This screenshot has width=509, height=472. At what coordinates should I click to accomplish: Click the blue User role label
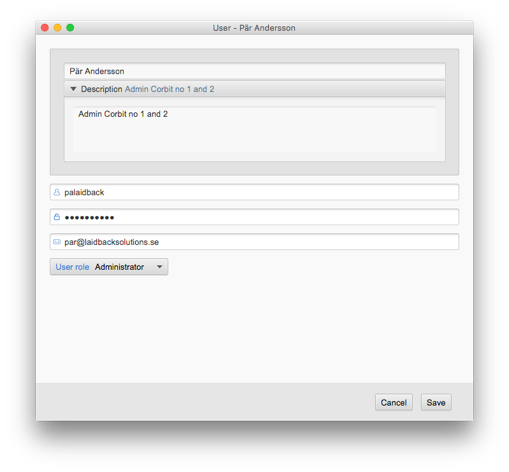[x=72, y=267]
